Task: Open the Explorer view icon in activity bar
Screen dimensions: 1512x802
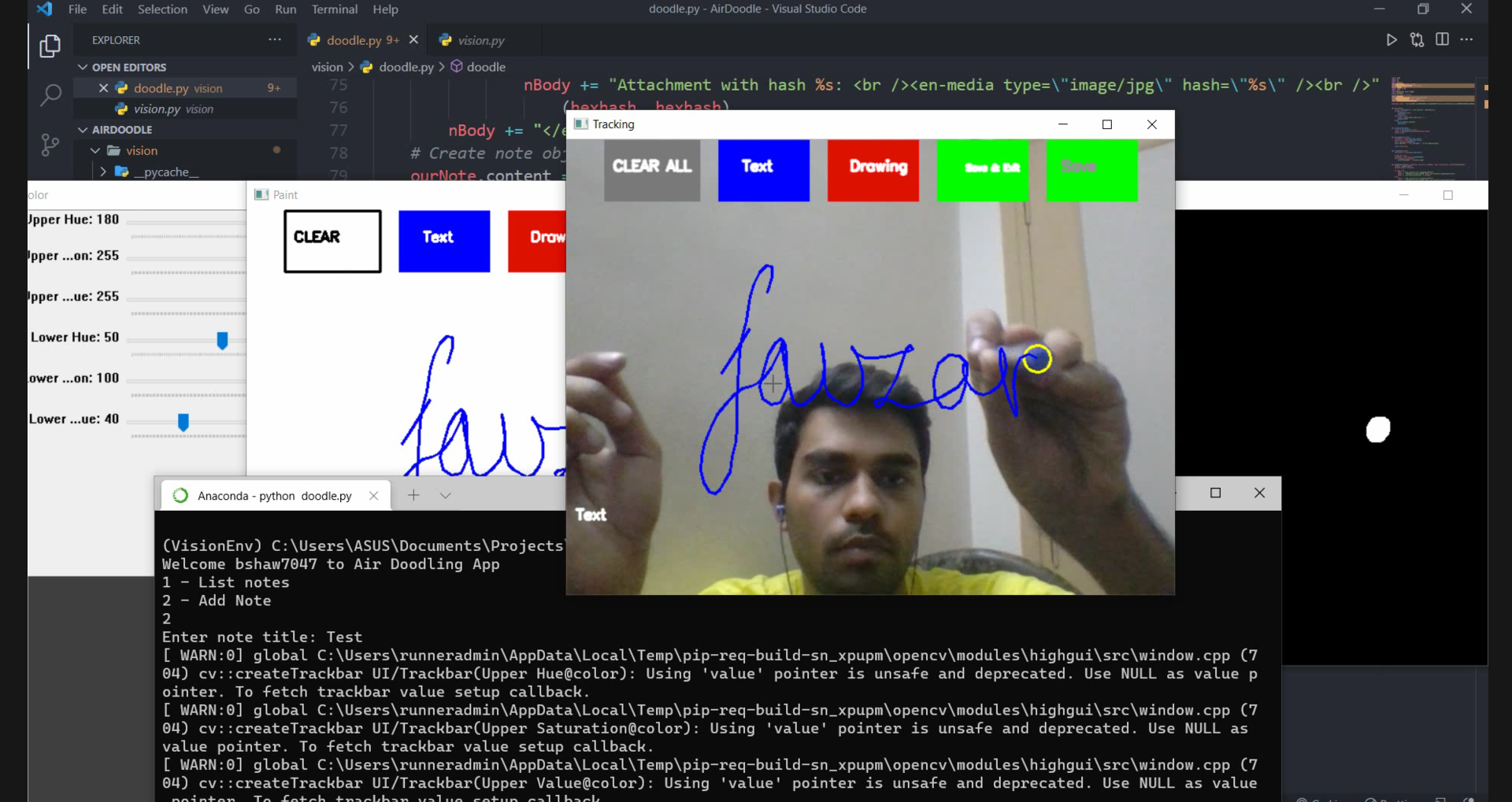Action: click(x=50, y=46)
